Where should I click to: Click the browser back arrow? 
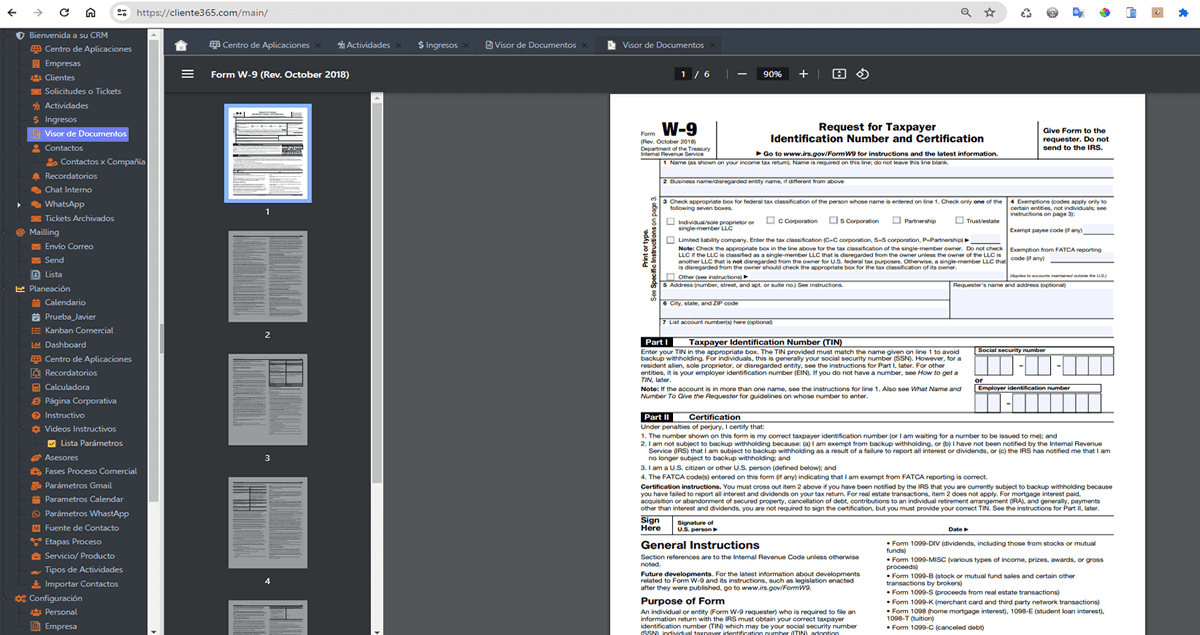pyautogui.click(x=12, y=13)
